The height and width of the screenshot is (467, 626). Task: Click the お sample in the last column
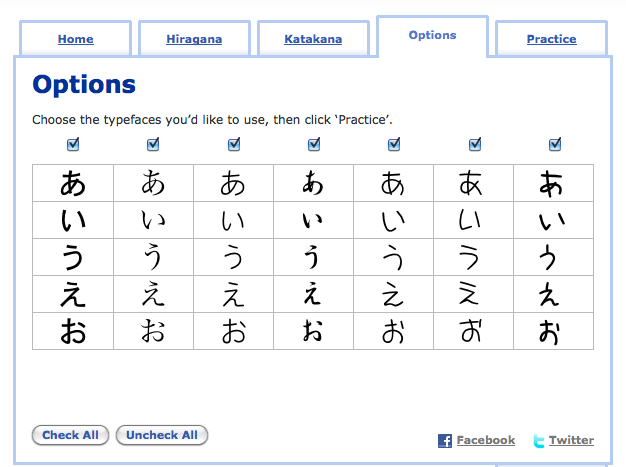pyautogui.click(x=552, y=331)
